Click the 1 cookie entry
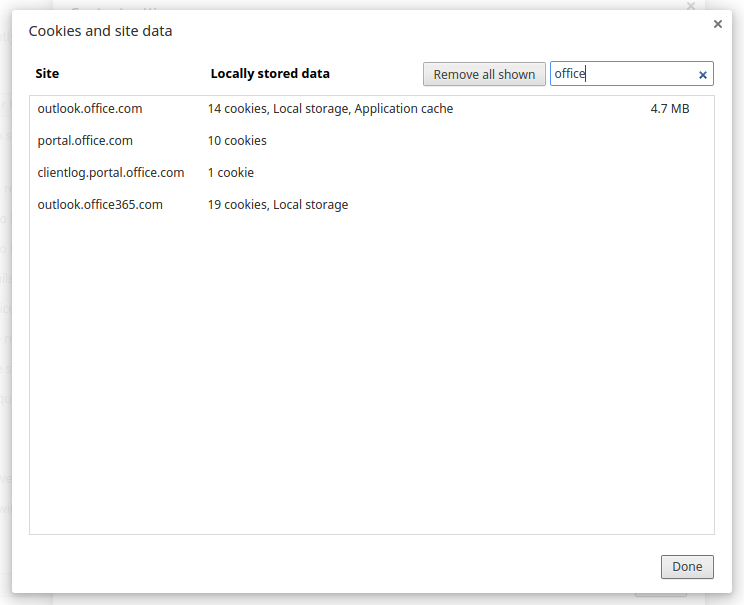 click(x=231, y=172)
